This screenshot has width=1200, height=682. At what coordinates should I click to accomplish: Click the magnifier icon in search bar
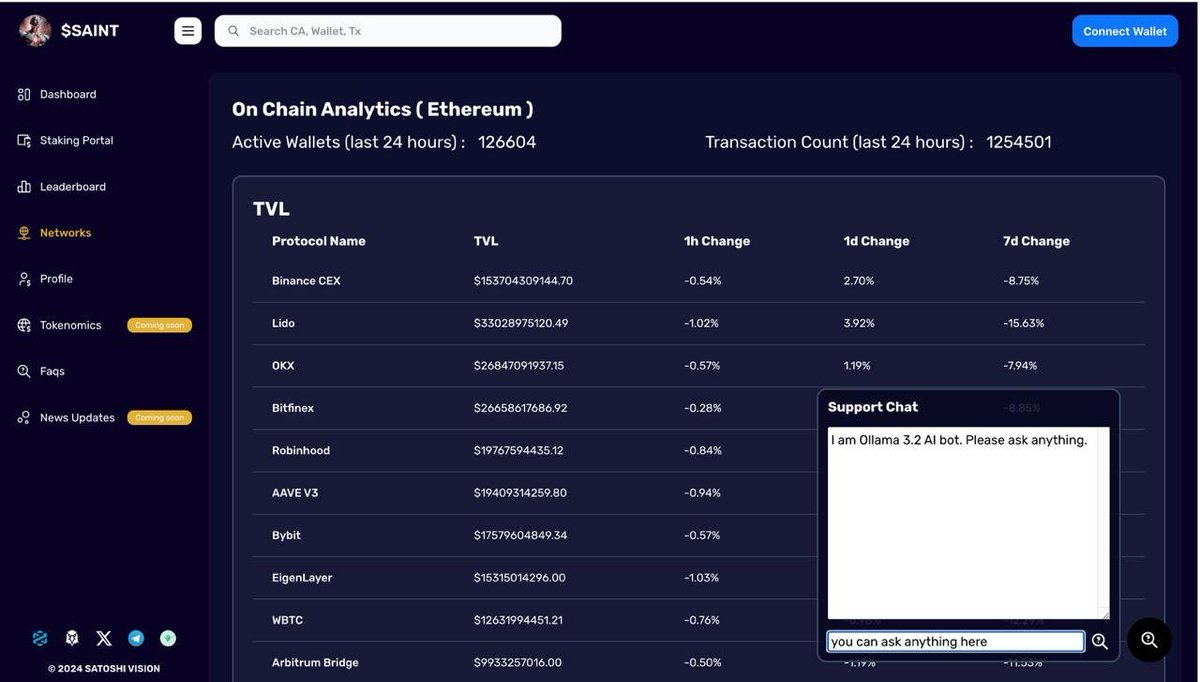[234, 31]
